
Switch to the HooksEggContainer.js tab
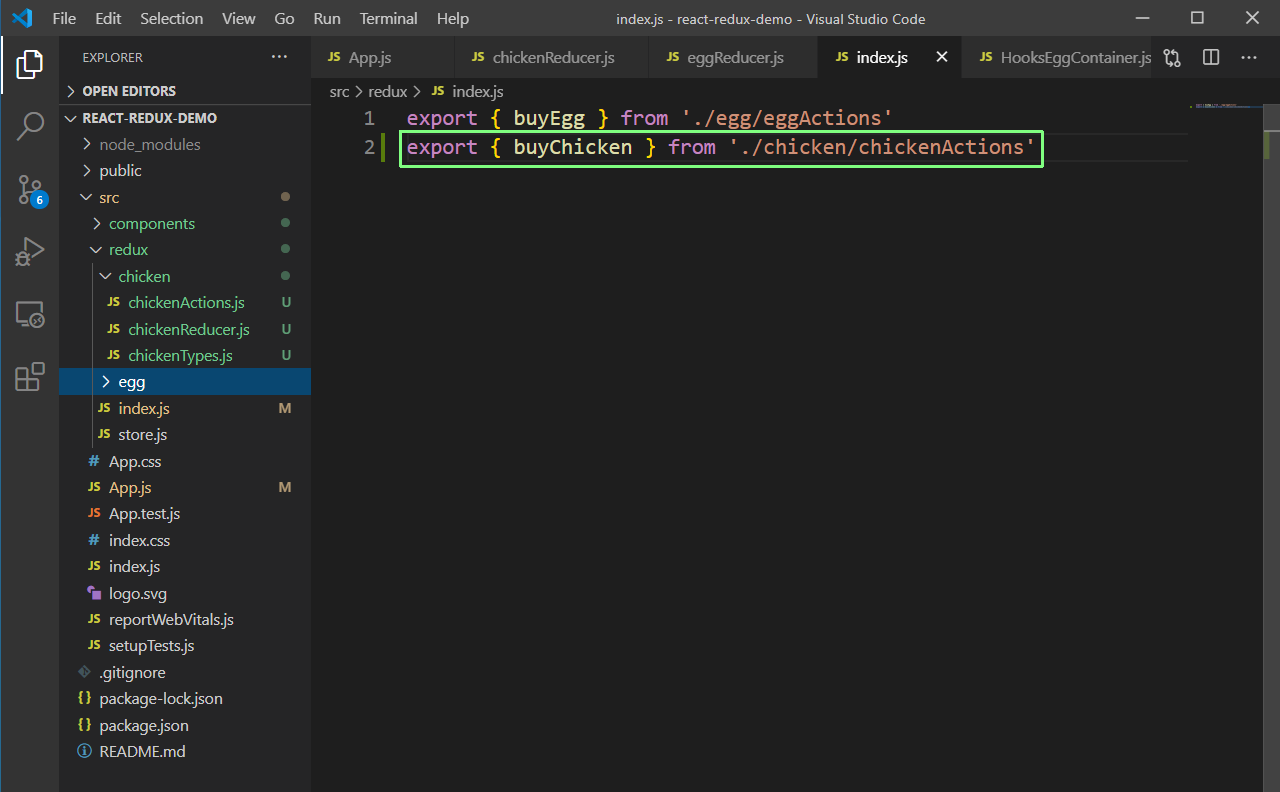pos(1058,58)
